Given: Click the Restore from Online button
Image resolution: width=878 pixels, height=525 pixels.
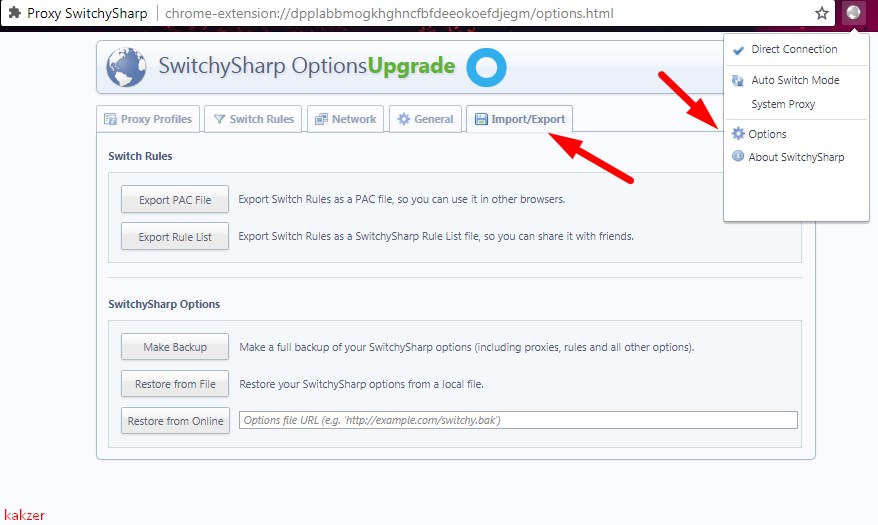Looking at the screenshot, I should click(175, 420).
